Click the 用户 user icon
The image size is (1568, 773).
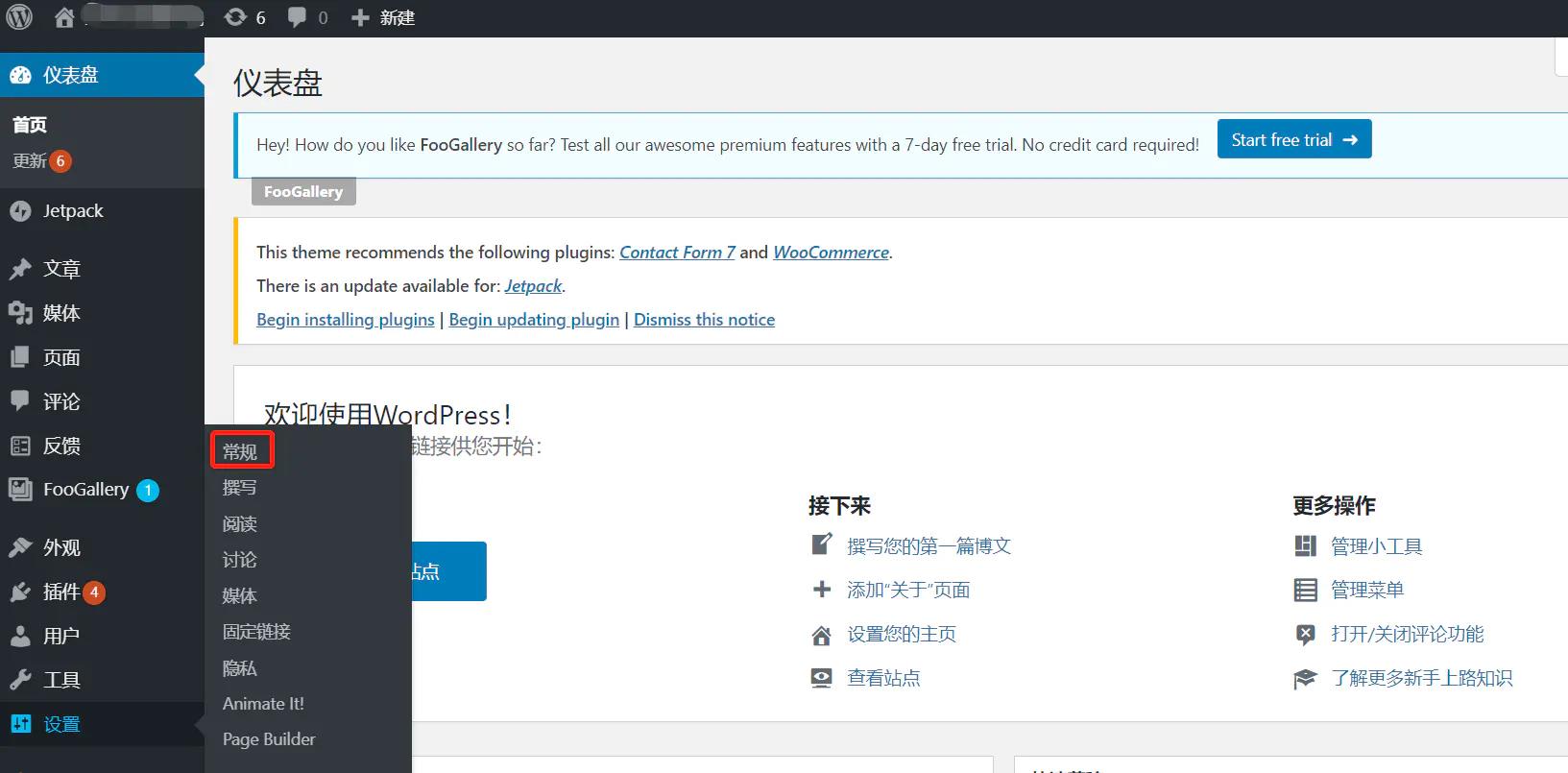click(x=20, y=636)
